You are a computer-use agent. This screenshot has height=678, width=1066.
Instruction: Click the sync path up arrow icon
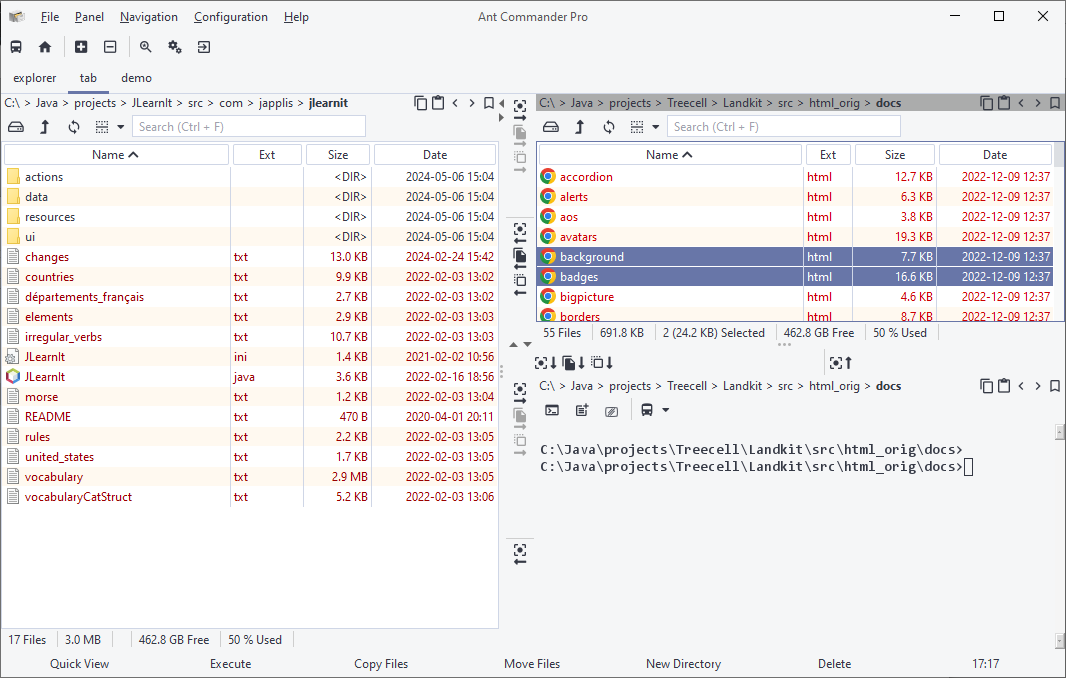pos(841,362)
